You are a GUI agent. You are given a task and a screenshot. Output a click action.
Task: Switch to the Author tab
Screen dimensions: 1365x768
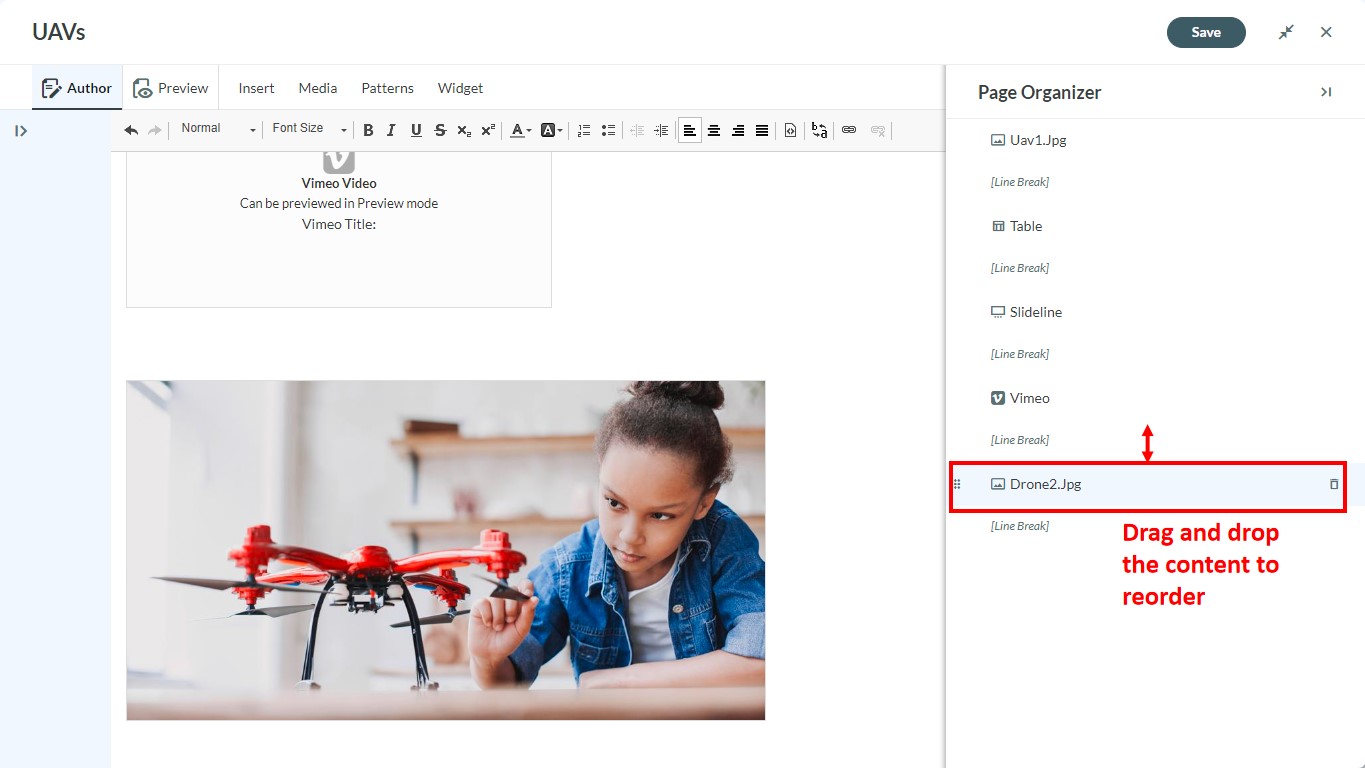[x=77, y=88]
